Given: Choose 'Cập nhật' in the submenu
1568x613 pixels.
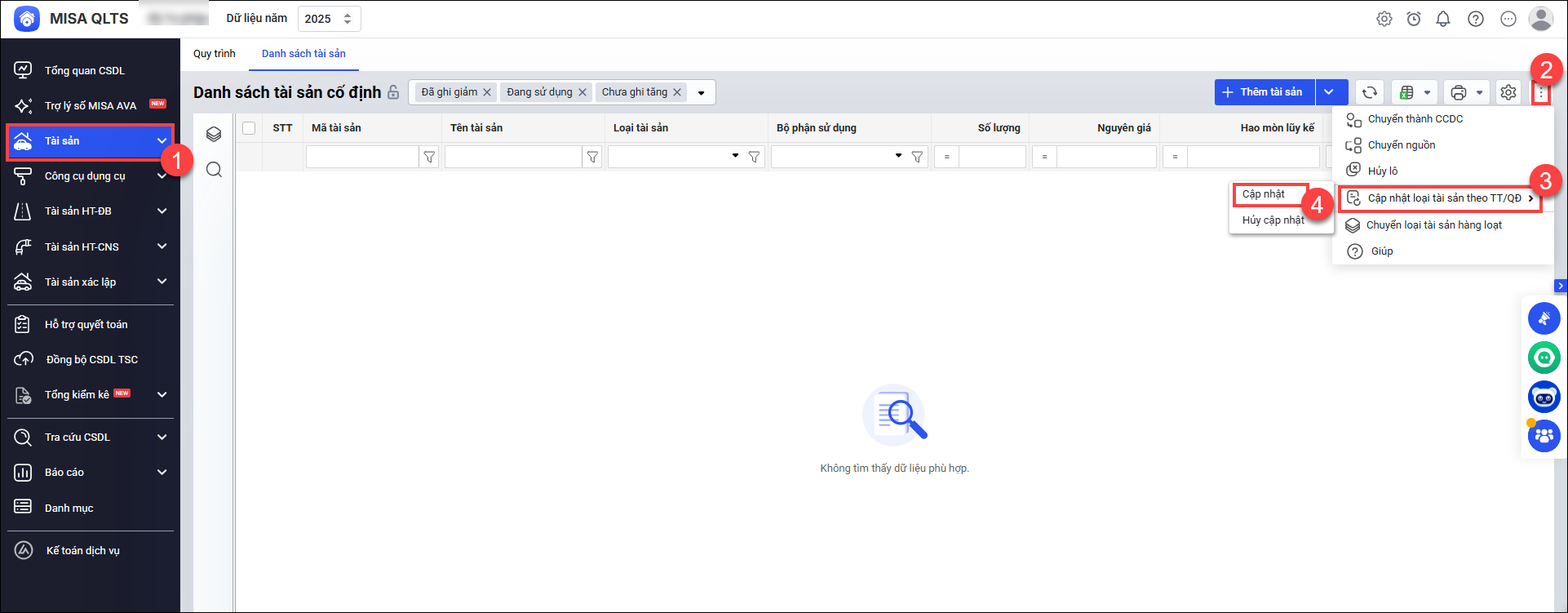Looking at the screenshot, I should click(1264, 194).
